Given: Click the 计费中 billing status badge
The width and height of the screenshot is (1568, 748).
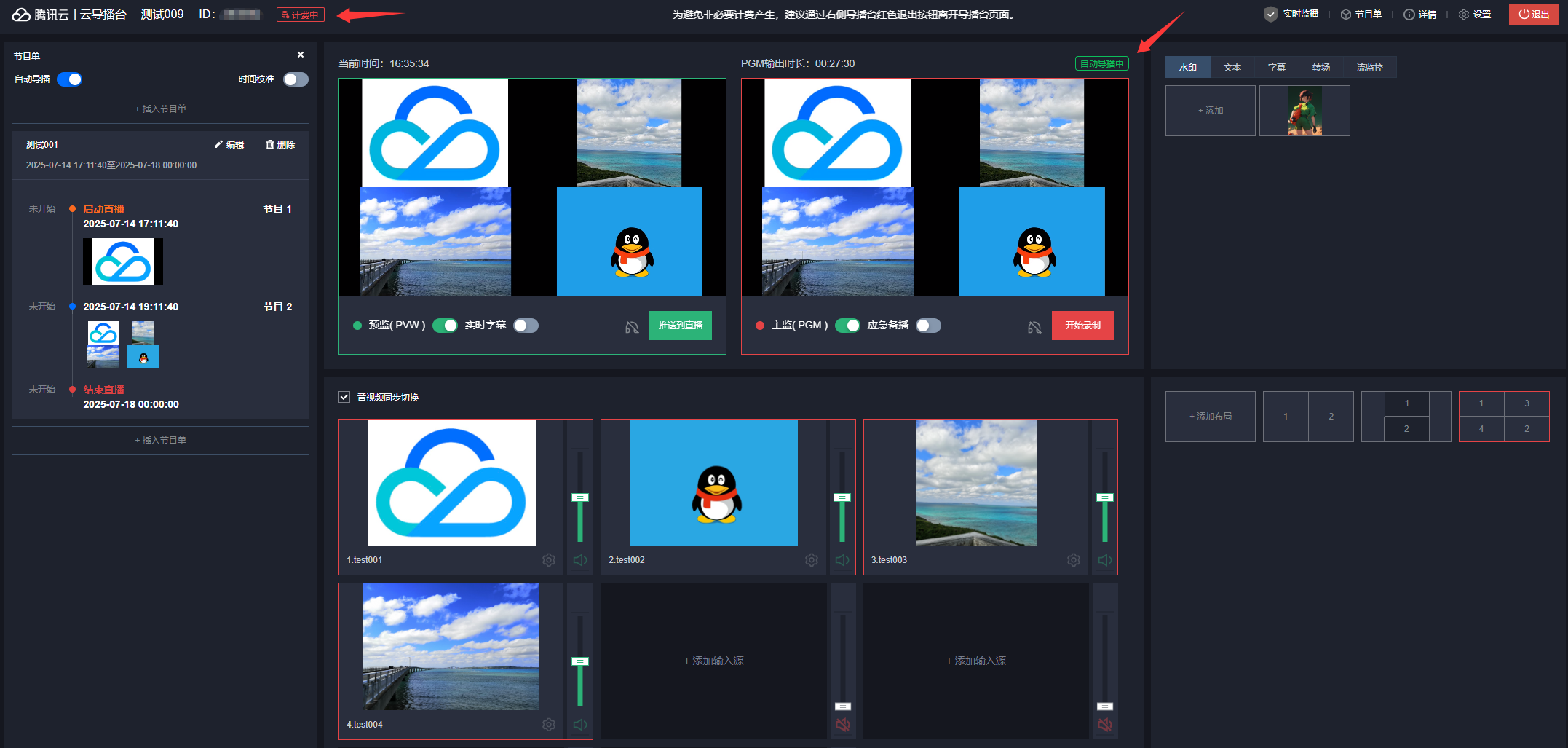Looking at the screenshot, I should pos(301,15).
